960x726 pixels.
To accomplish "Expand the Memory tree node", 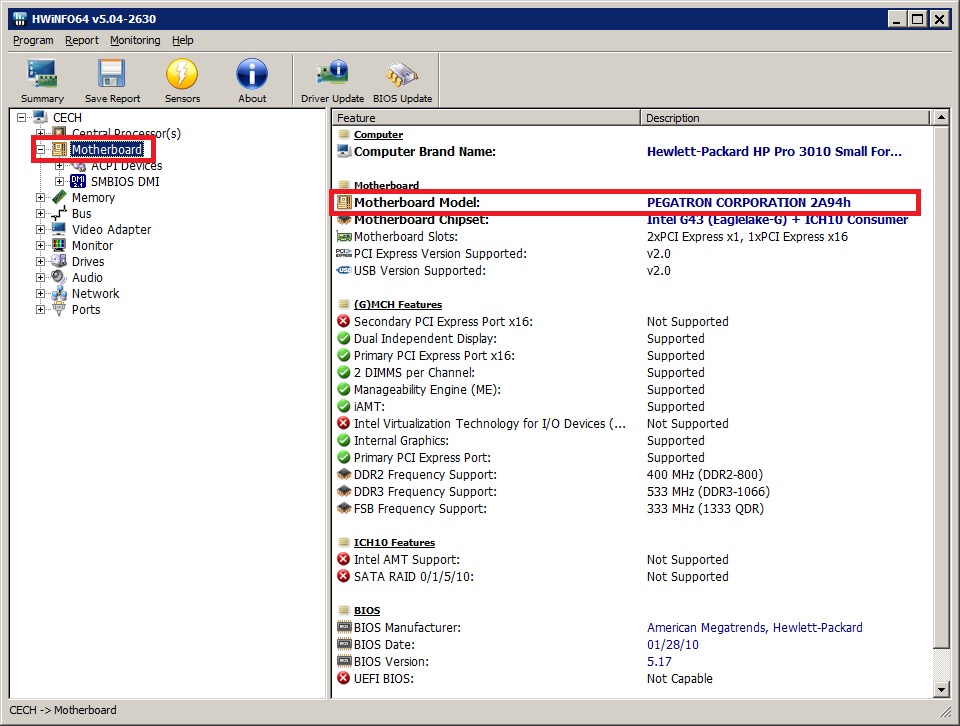I will pos(41,198).
